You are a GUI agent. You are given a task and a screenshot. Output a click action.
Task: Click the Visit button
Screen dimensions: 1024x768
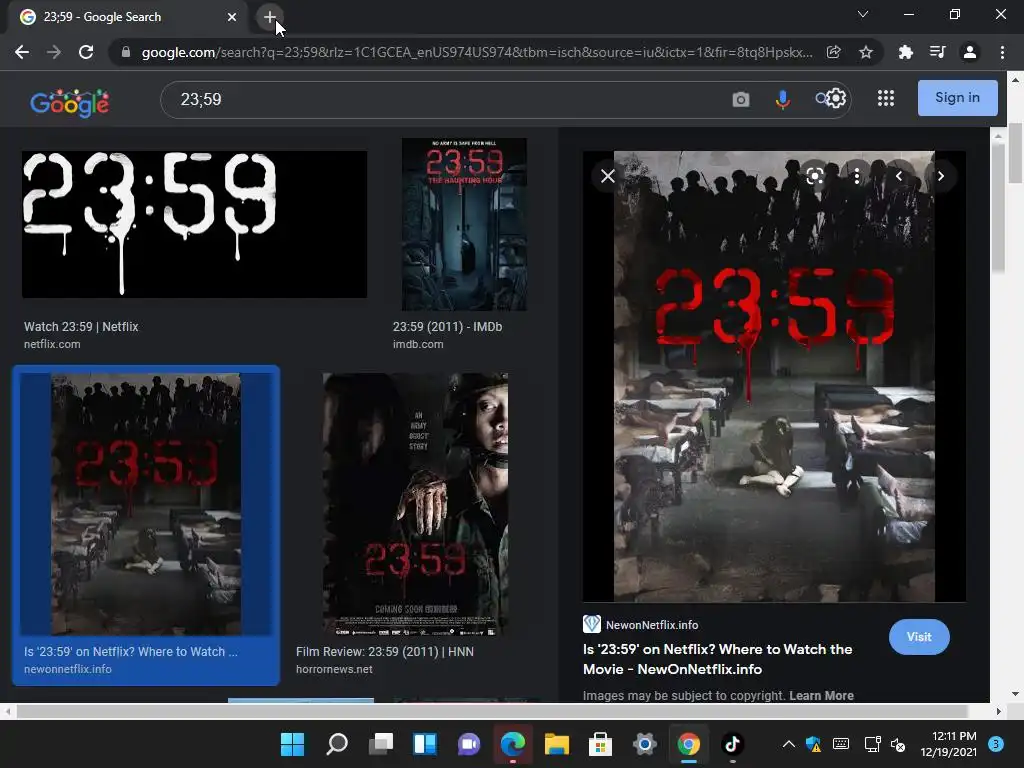point(919,637)
